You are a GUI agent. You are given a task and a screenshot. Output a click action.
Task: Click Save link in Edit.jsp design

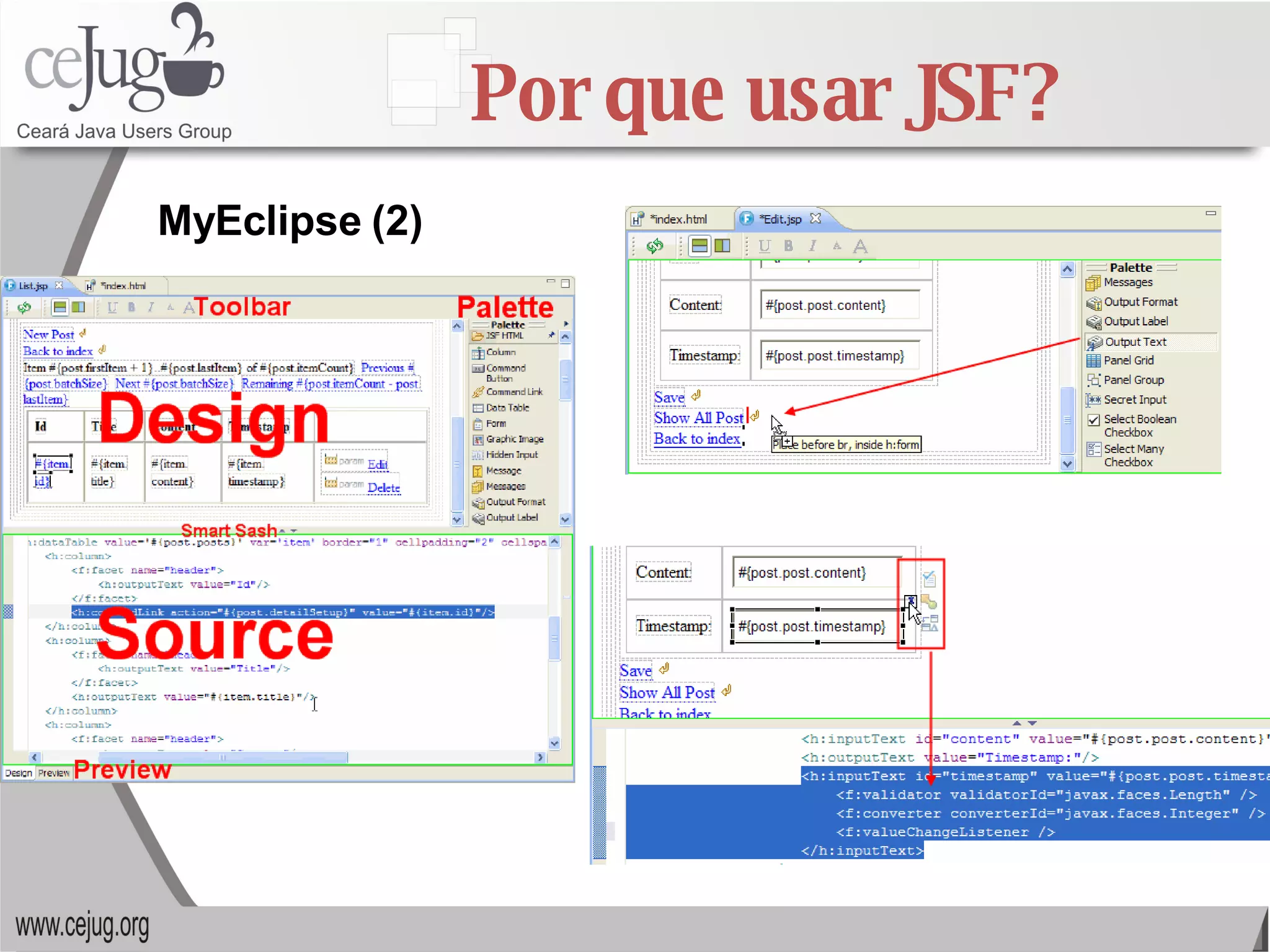click(x=670, y=397)
